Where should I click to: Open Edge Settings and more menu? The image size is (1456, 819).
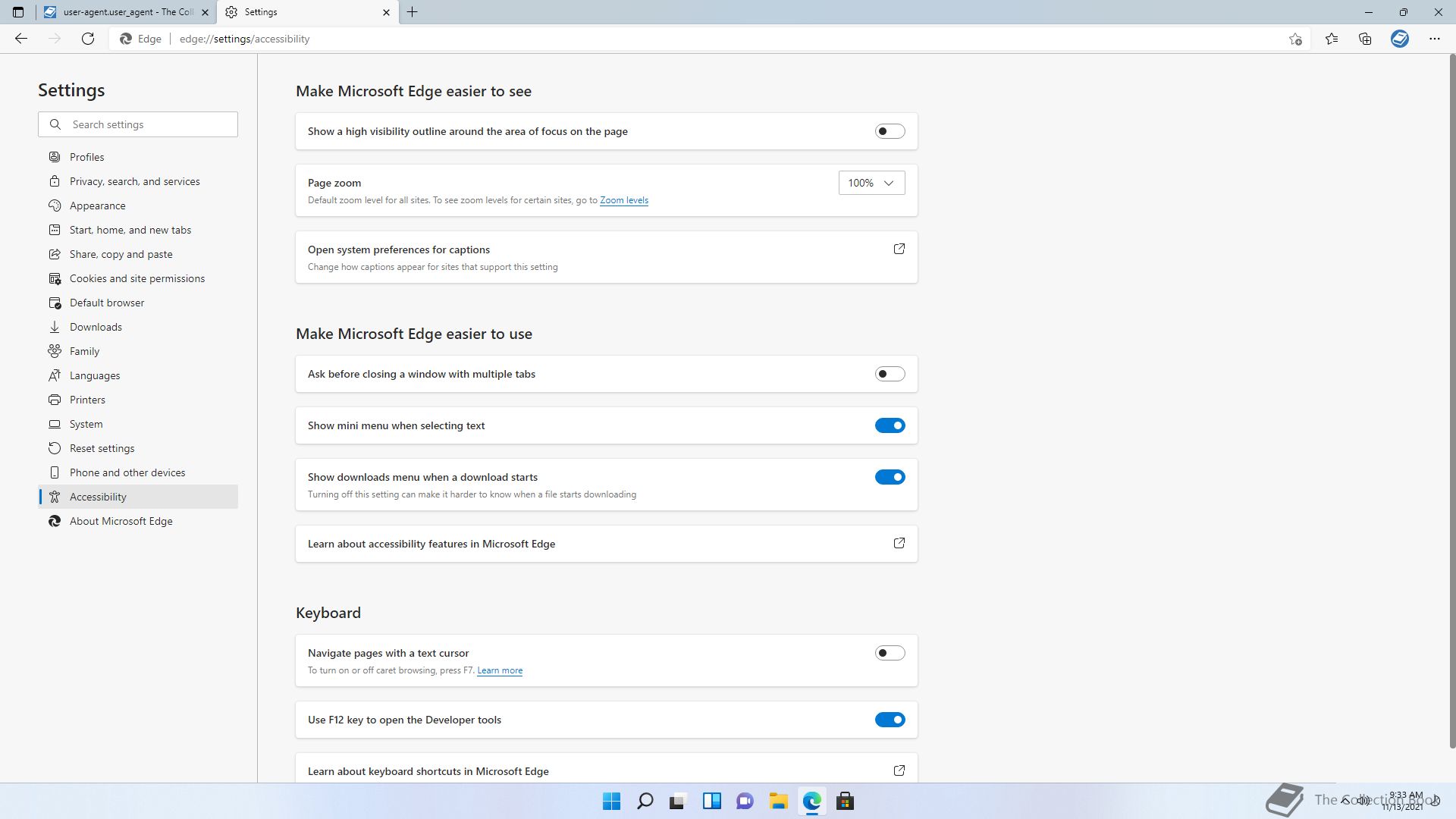1434,39
